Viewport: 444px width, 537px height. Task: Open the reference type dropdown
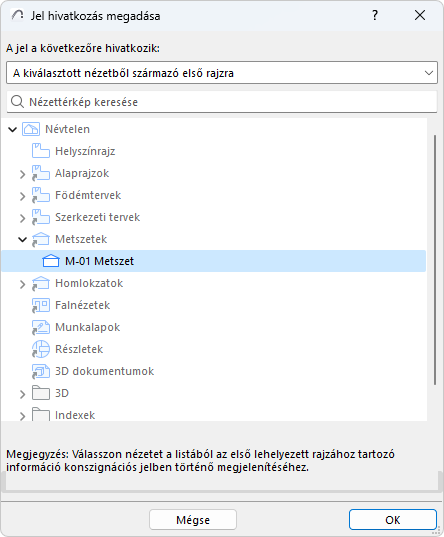tap(222, 73)
